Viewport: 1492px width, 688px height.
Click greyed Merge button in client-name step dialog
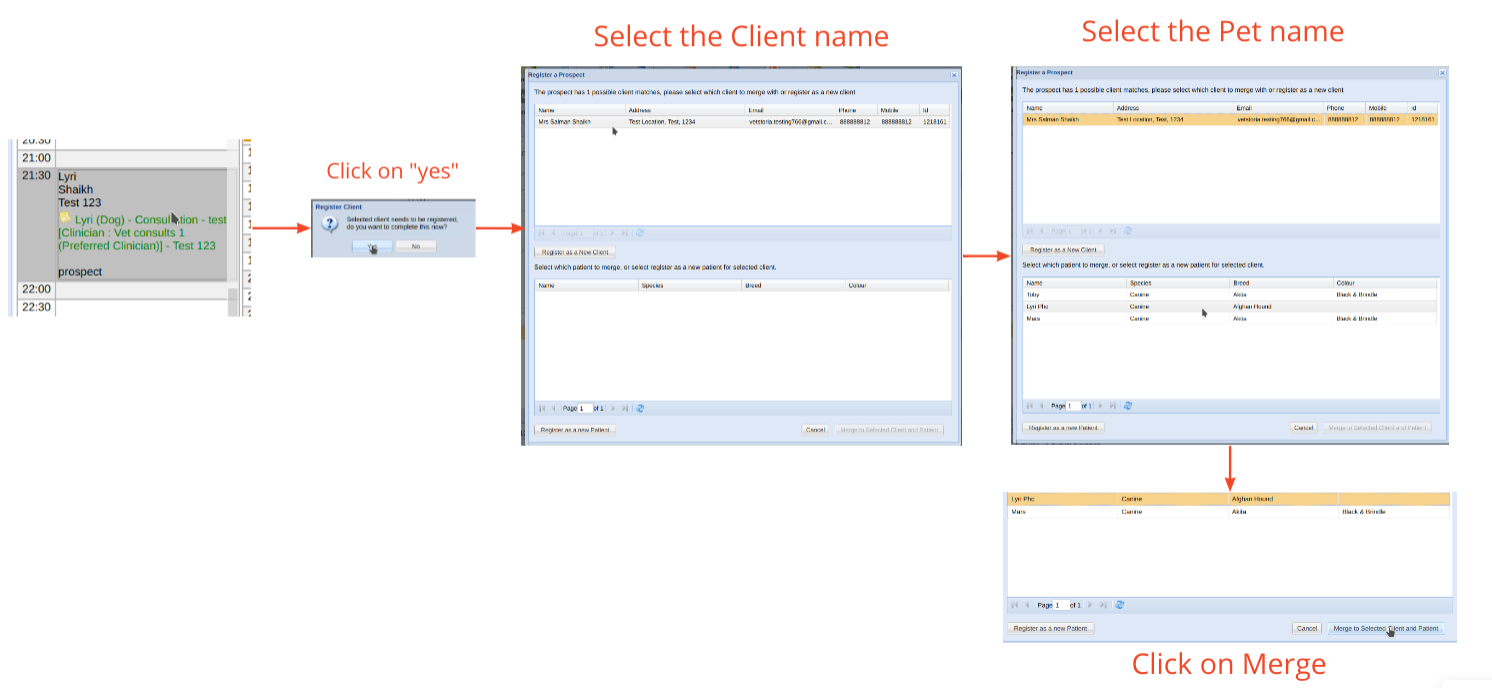pyautogui.click(x=888, y=429)
